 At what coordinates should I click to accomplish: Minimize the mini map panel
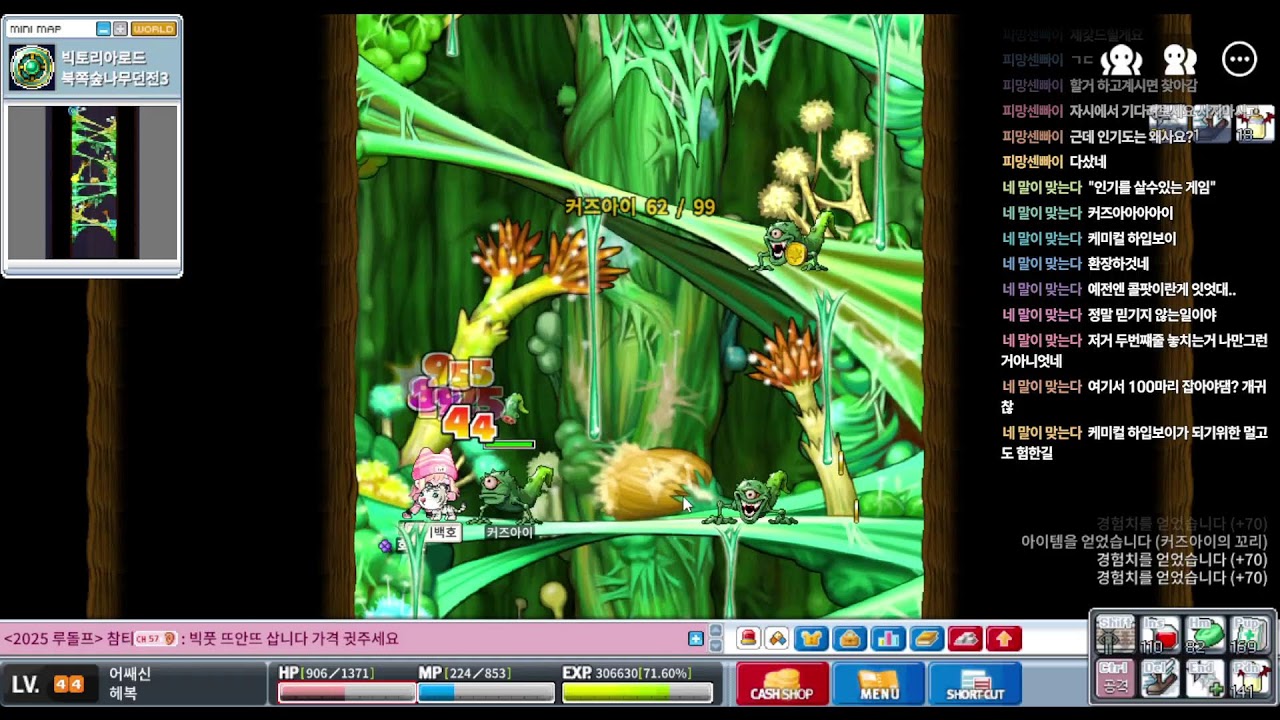[x=103, y=29]
